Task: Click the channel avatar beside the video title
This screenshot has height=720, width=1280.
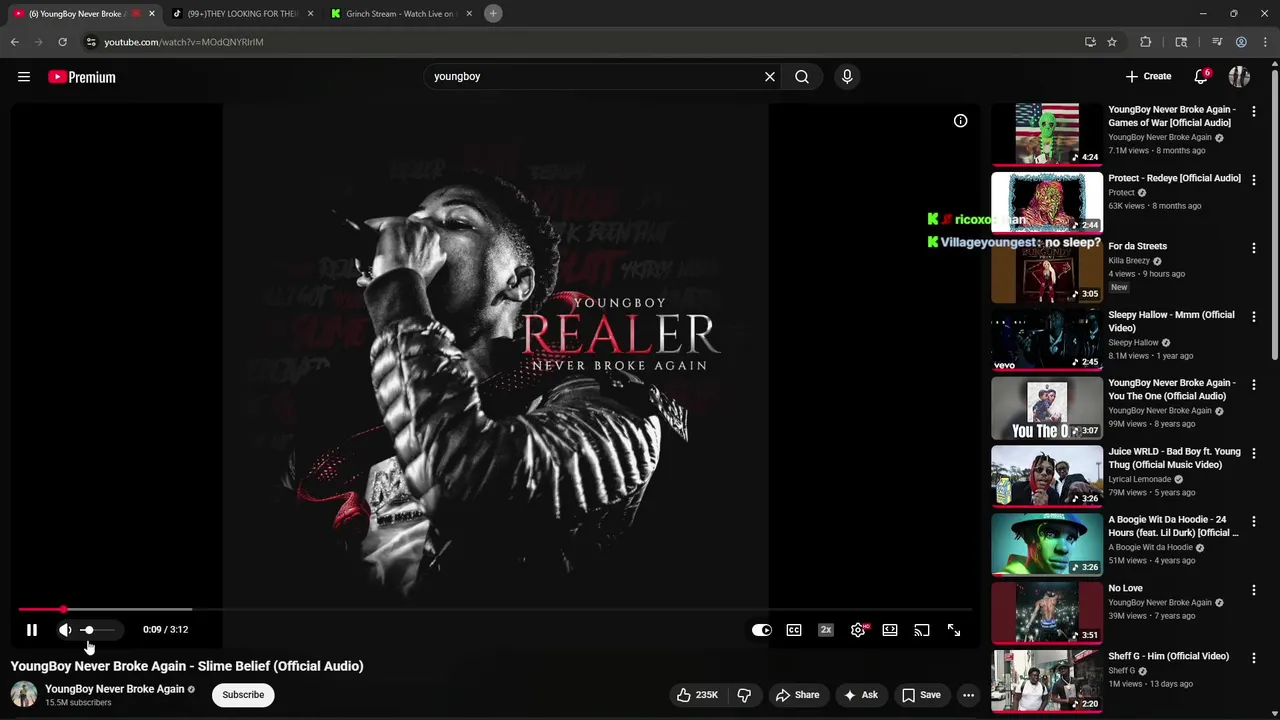Action: pyautogui.click(x=24, y=694)
